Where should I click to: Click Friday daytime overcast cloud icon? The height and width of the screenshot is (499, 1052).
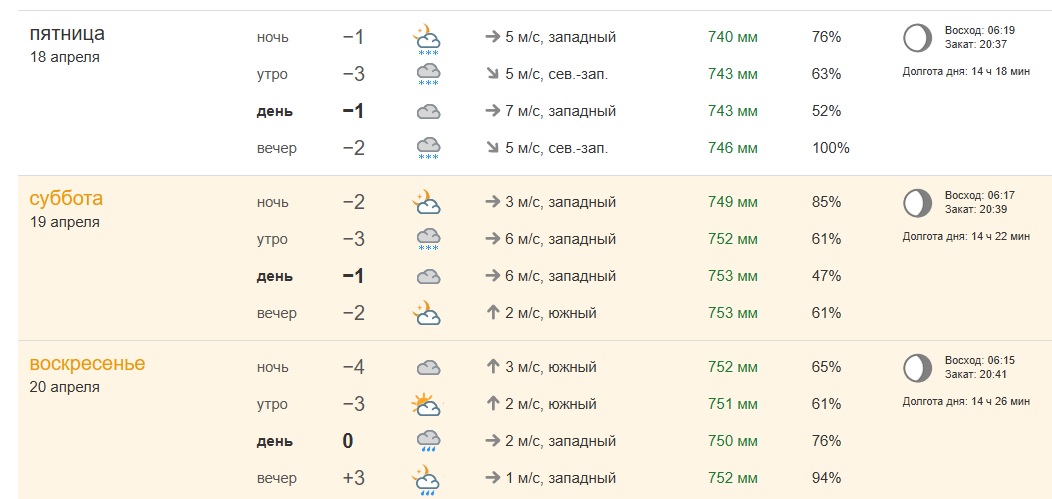[x=428, y=111]
